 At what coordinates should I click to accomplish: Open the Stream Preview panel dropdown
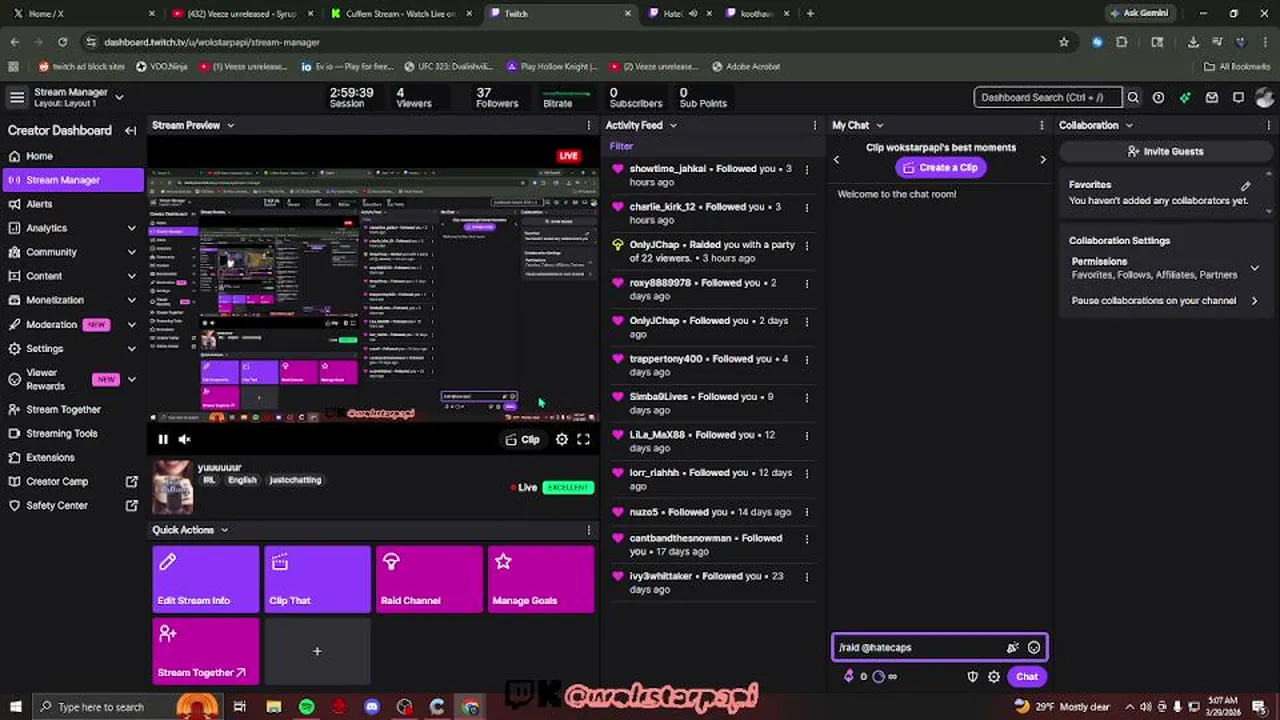coord(230,126)
